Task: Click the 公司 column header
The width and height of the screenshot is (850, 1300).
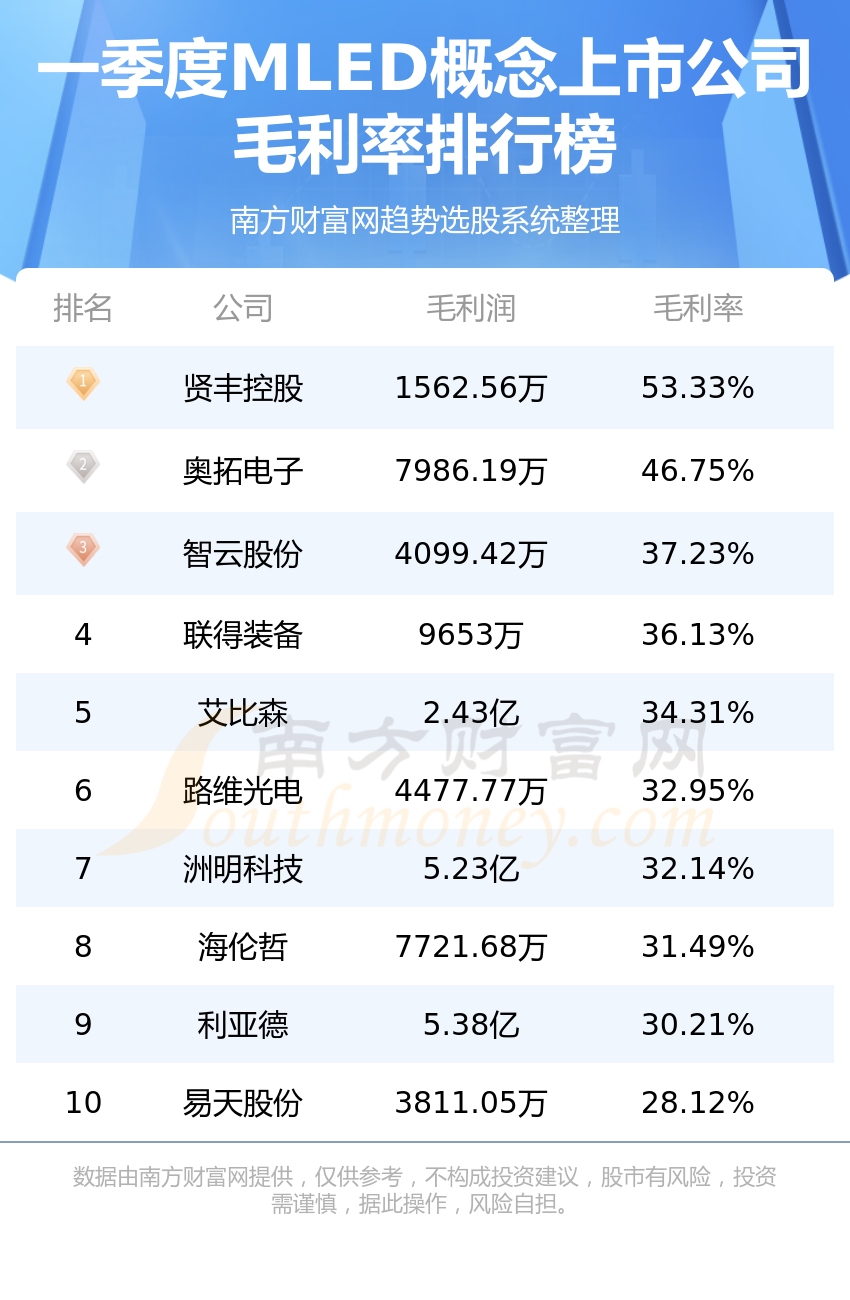Action: [243, 308]
